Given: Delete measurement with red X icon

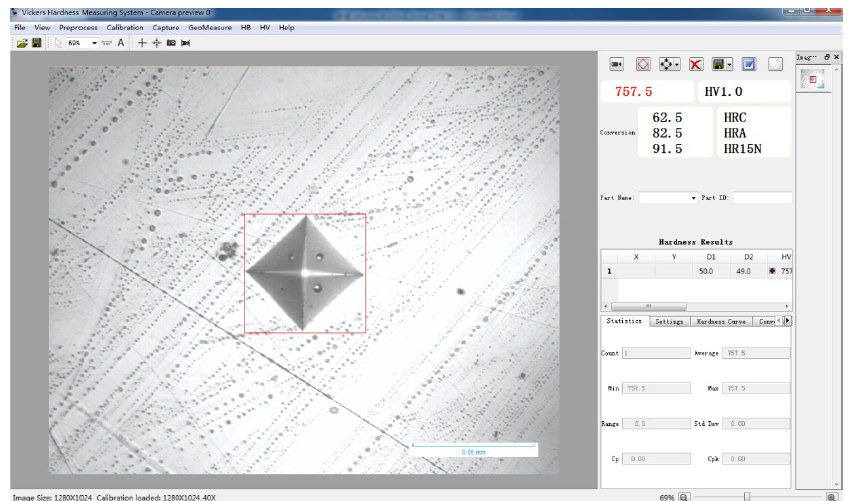Looking at the screenshot, I should click(x=696, y=64).
